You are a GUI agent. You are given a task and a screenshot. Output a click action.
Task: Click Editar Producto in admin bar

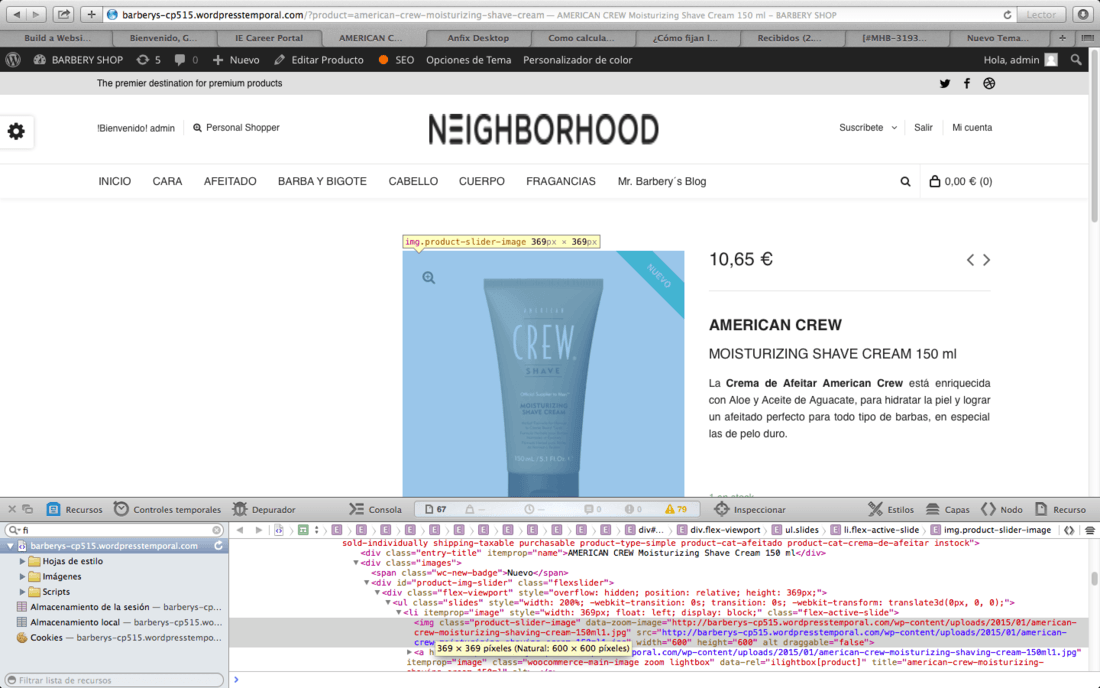[x=319, y=60]
